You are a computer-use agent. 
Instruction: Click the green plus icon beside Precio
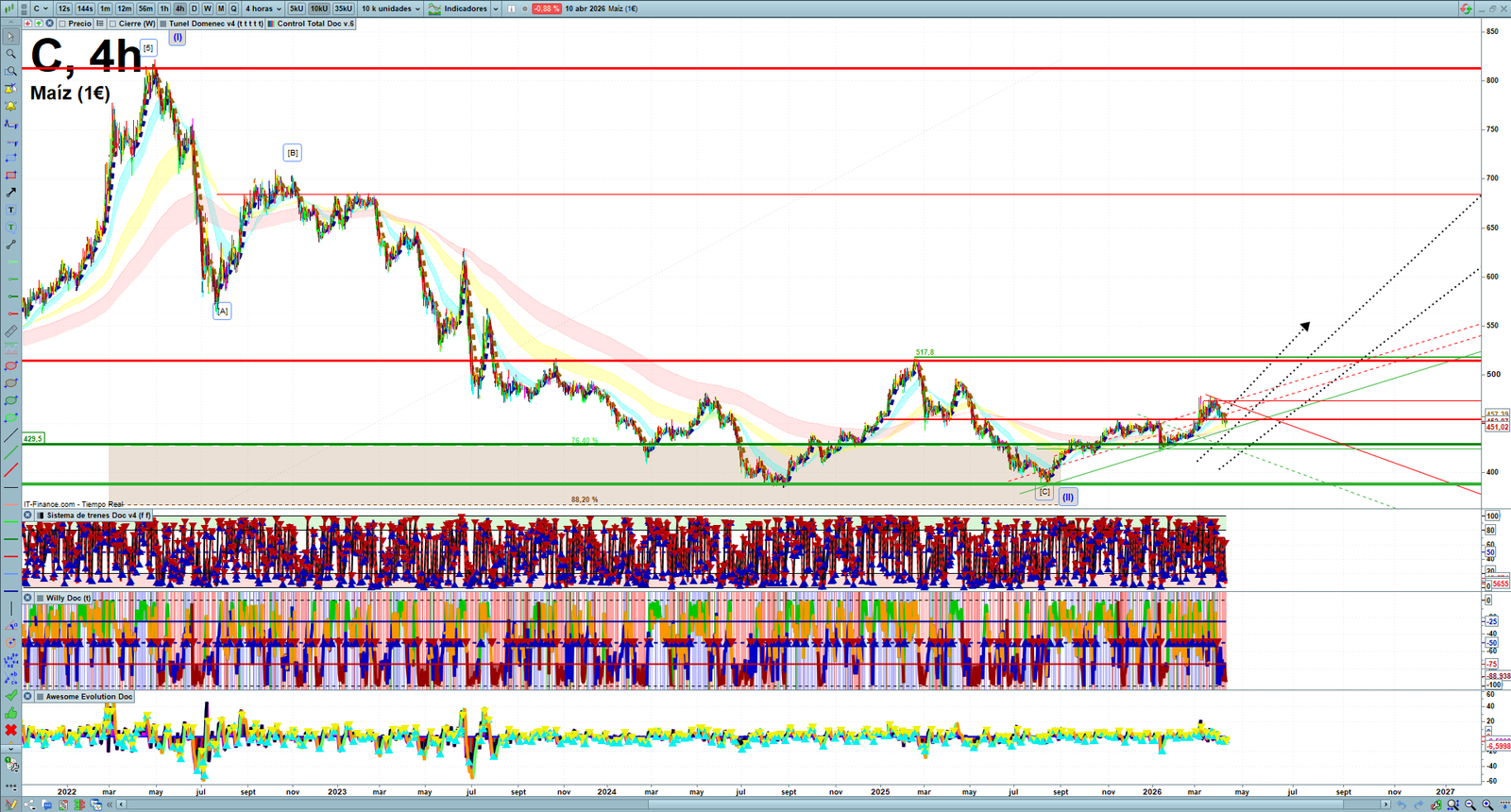point(39,24)
